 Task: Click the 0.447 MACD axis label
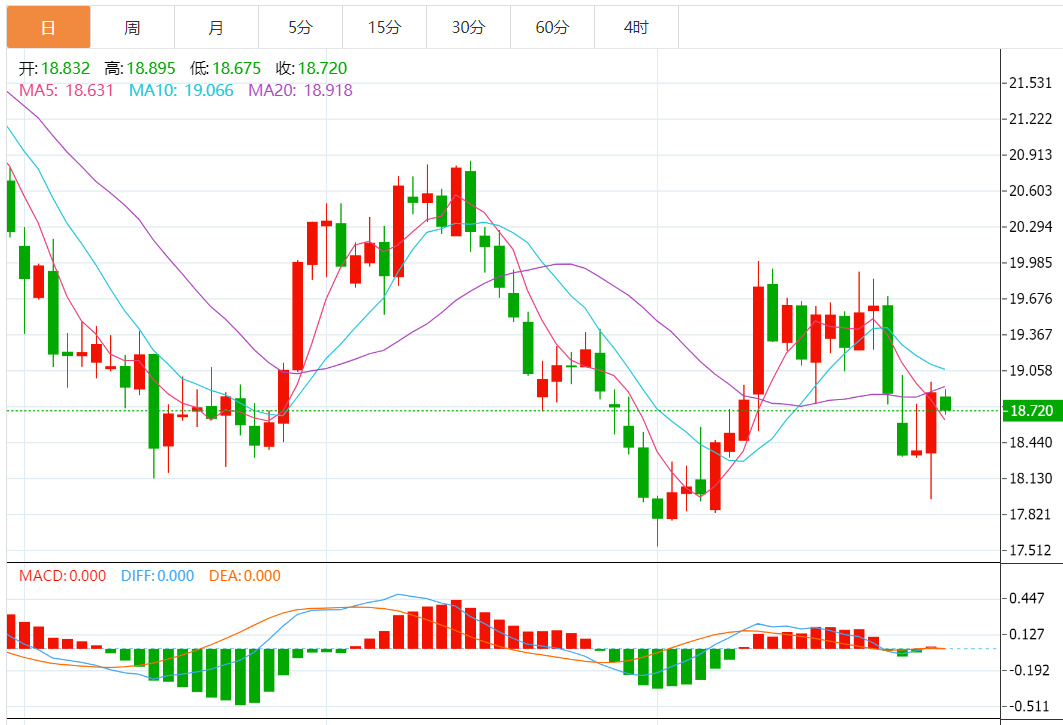(x=1026, y=598)
